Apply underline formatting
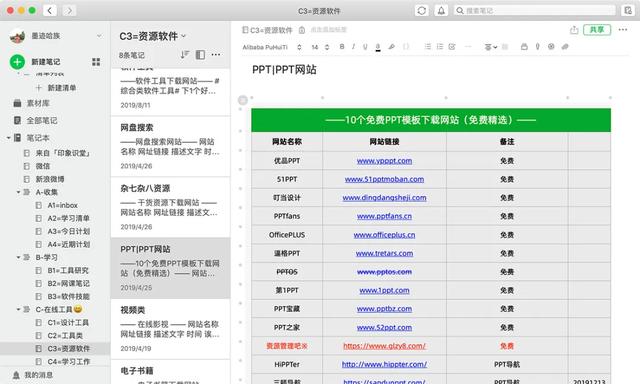Screen dimensions: 640x384 [365, 47]
